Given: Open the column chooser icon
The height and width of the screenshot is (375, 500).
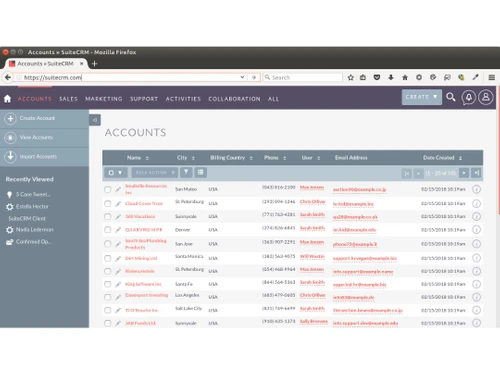Looking at the screenshot, I should (200, 172).
